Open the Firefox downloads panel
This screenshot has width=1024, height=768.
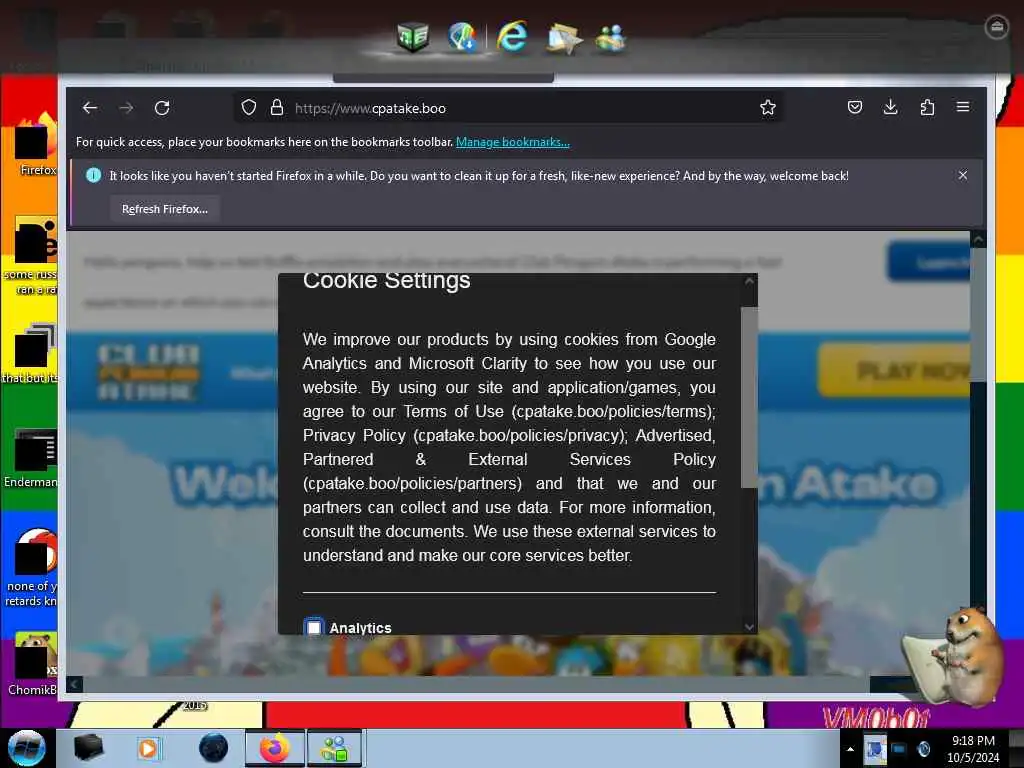890,107
